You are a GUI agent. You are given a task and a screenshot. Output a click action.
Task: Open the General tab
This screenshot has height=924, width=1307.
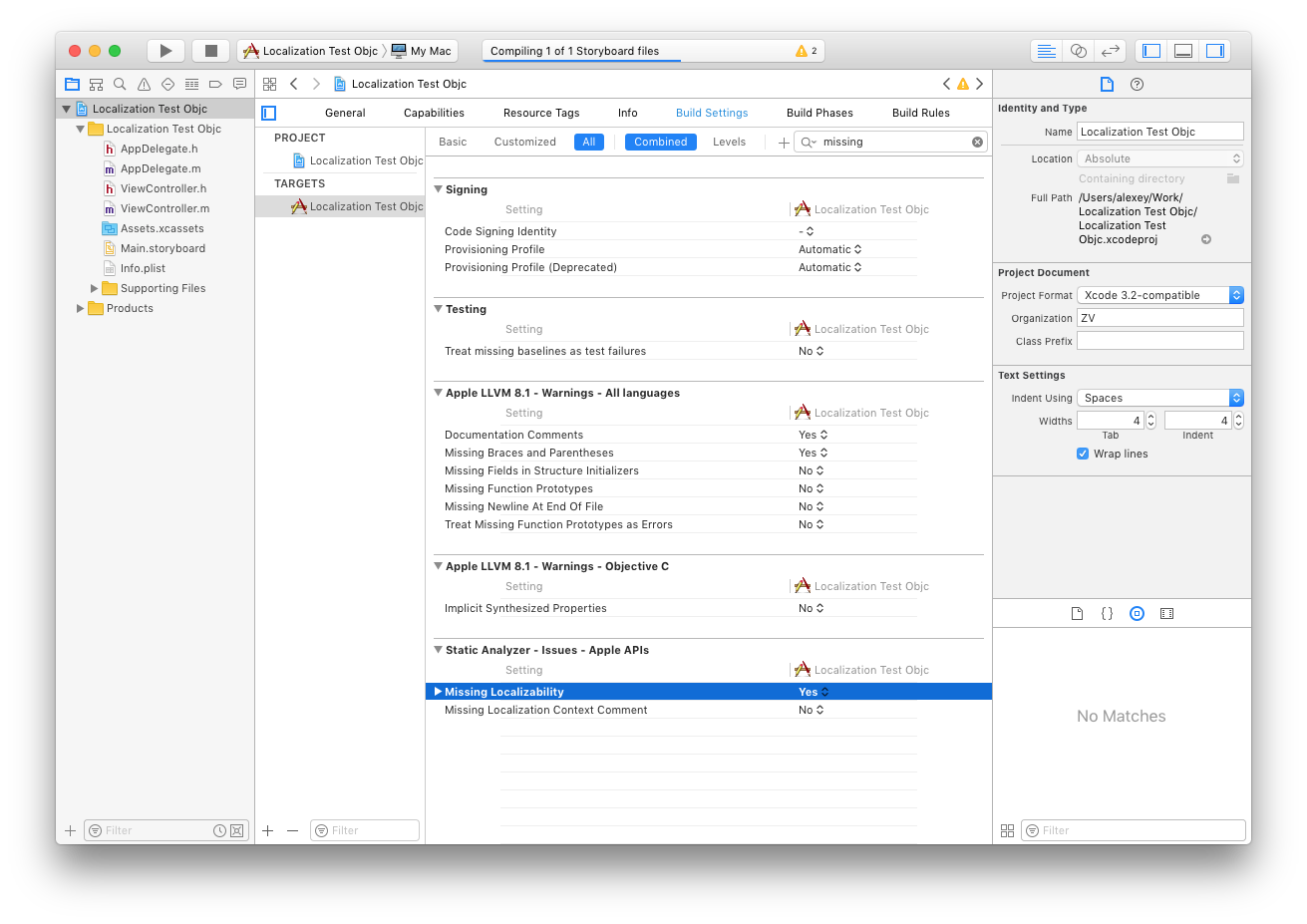345,113
